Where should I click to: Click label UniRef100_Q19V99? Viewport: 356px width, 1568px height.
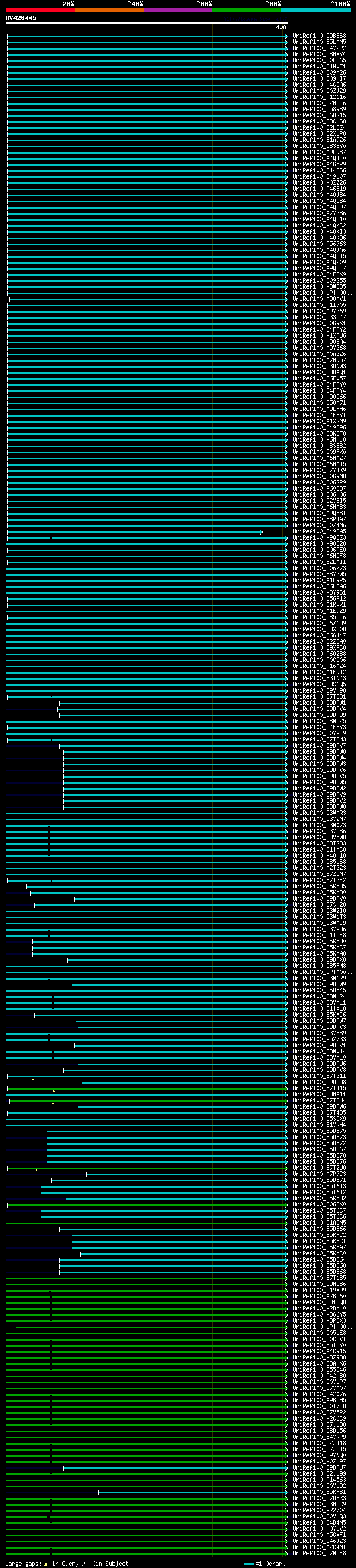(319, 1290)
